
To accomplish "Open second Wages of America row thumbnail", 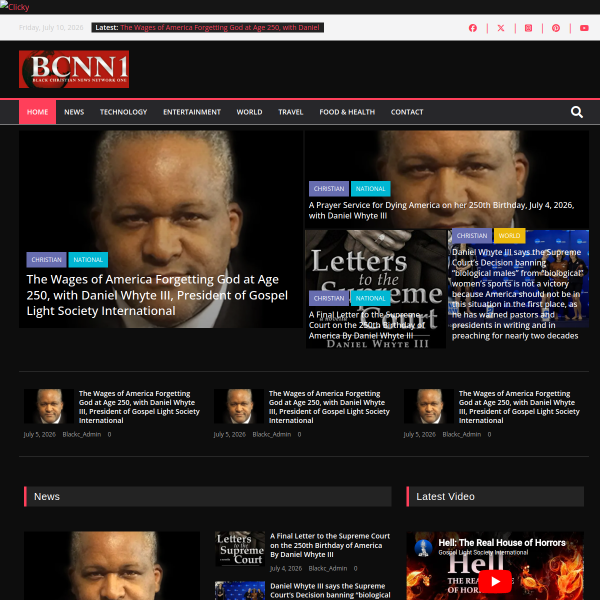I will pos(239,406).
